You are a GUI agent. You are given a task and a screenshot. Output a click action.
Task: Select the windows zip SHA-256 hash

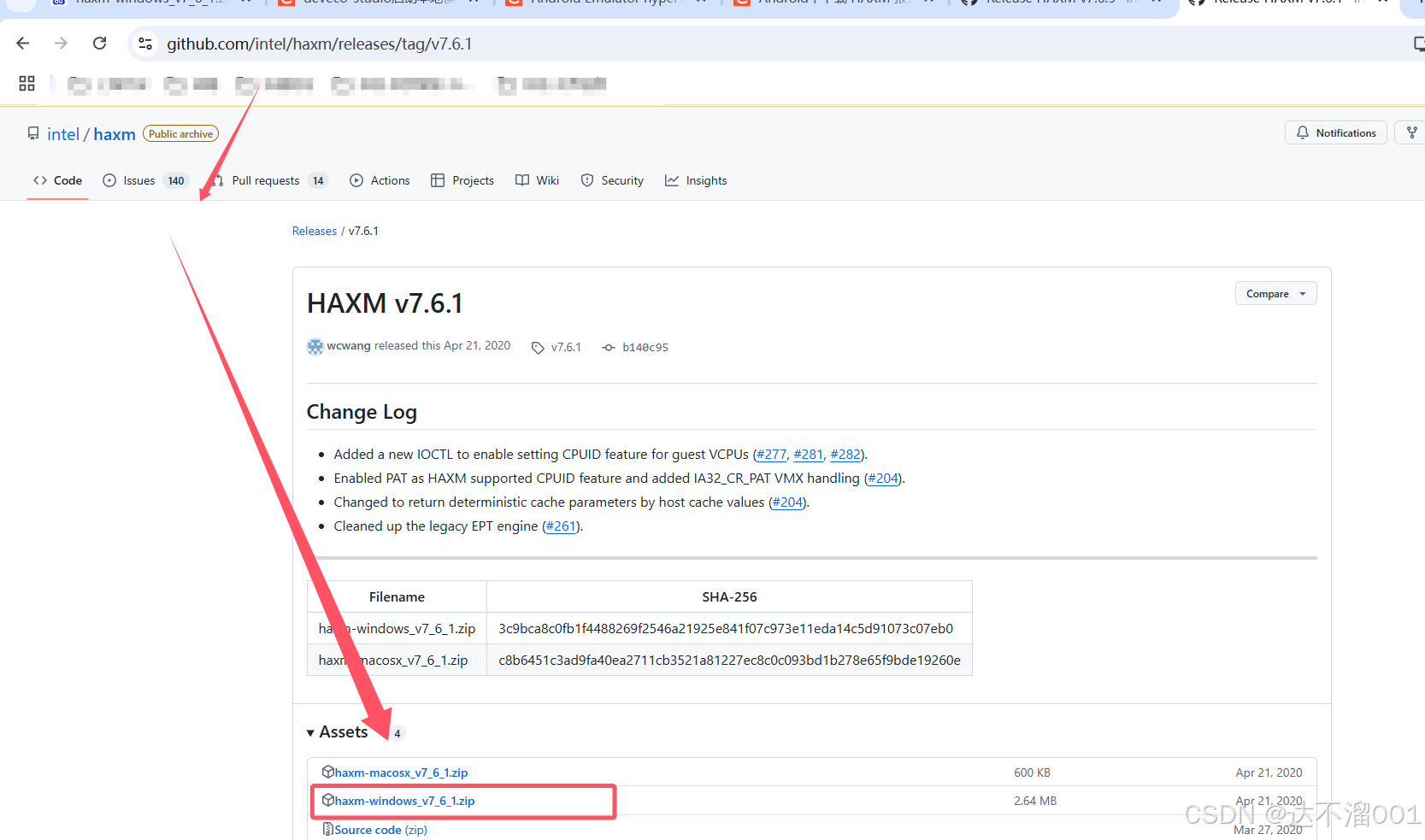pos(726,628)
